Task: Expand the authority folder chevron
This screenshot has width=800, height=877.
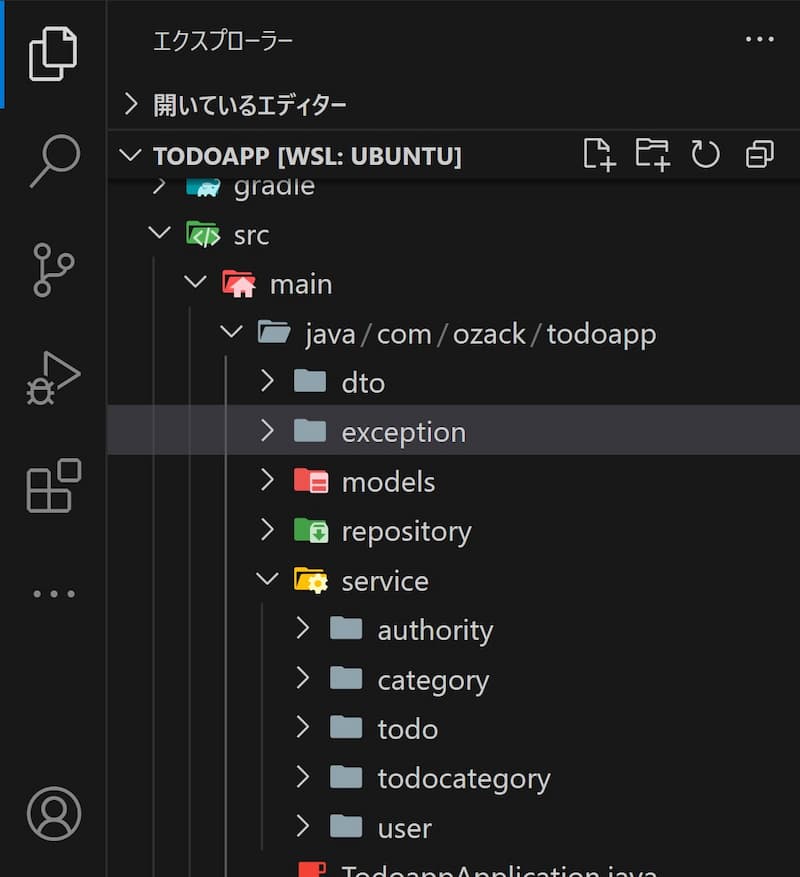Action: pos(303,628)
